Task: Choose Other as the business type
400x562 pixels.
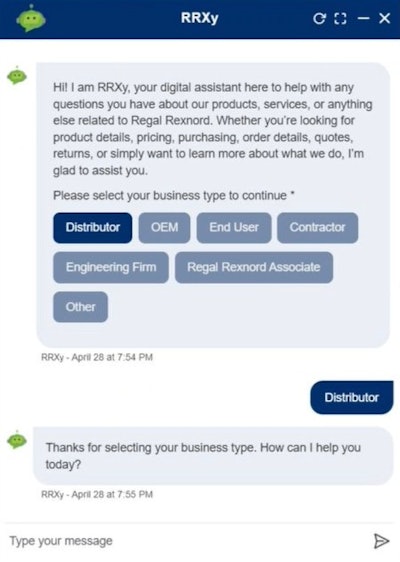Action: pyautogui.click(x=80, y=307)
